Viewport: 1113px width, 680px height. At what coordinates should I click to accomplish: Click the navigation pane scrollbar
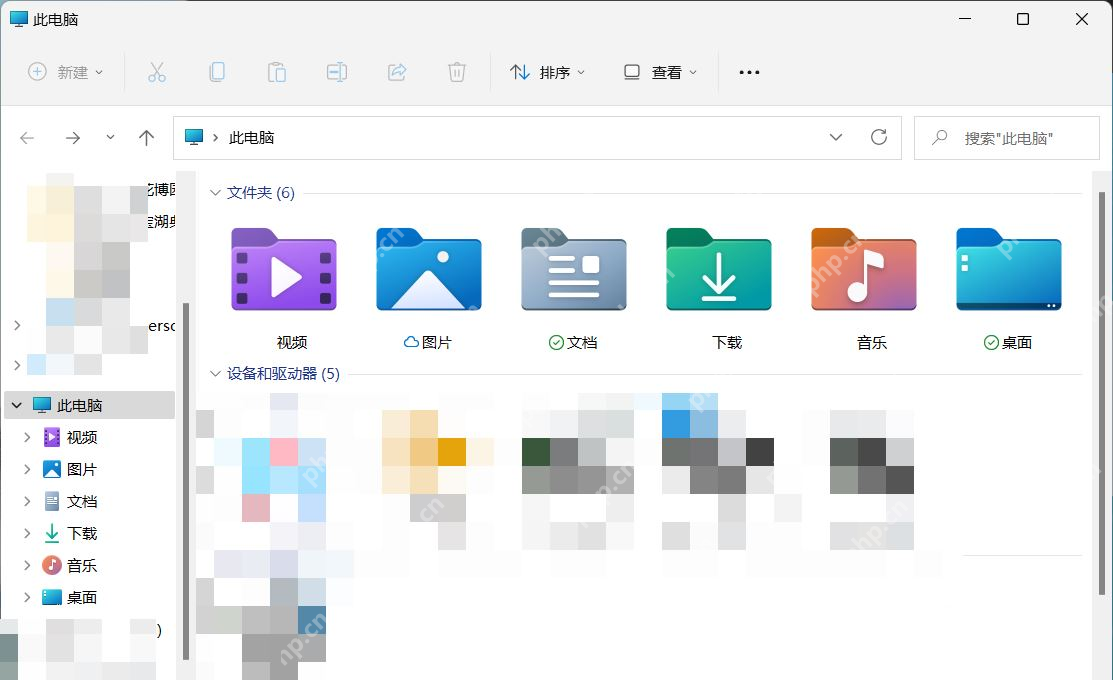[186, 481]
